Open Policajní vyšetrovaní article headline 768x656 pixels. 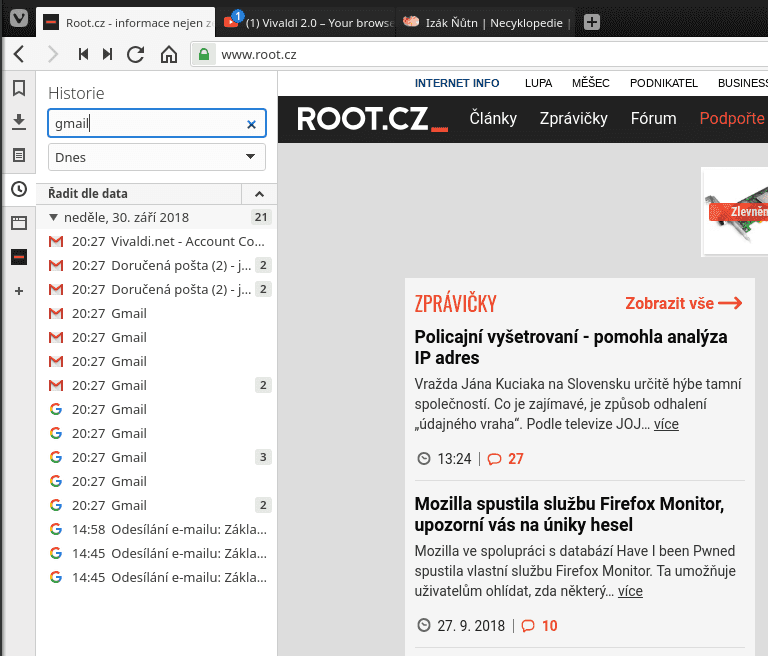coord(571,347)
